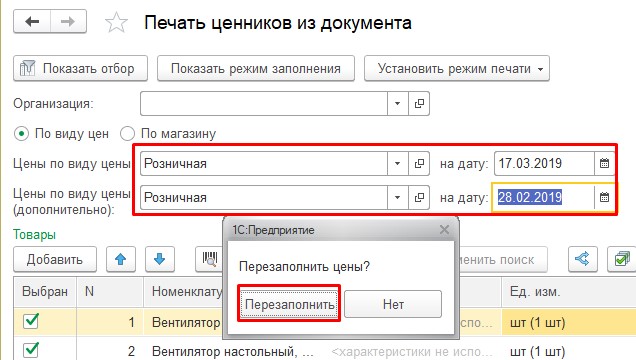The image size is (636, 360).
Task: Move selected row down with blue arrow
Action: pyautogui.click(x=159, y=259)
